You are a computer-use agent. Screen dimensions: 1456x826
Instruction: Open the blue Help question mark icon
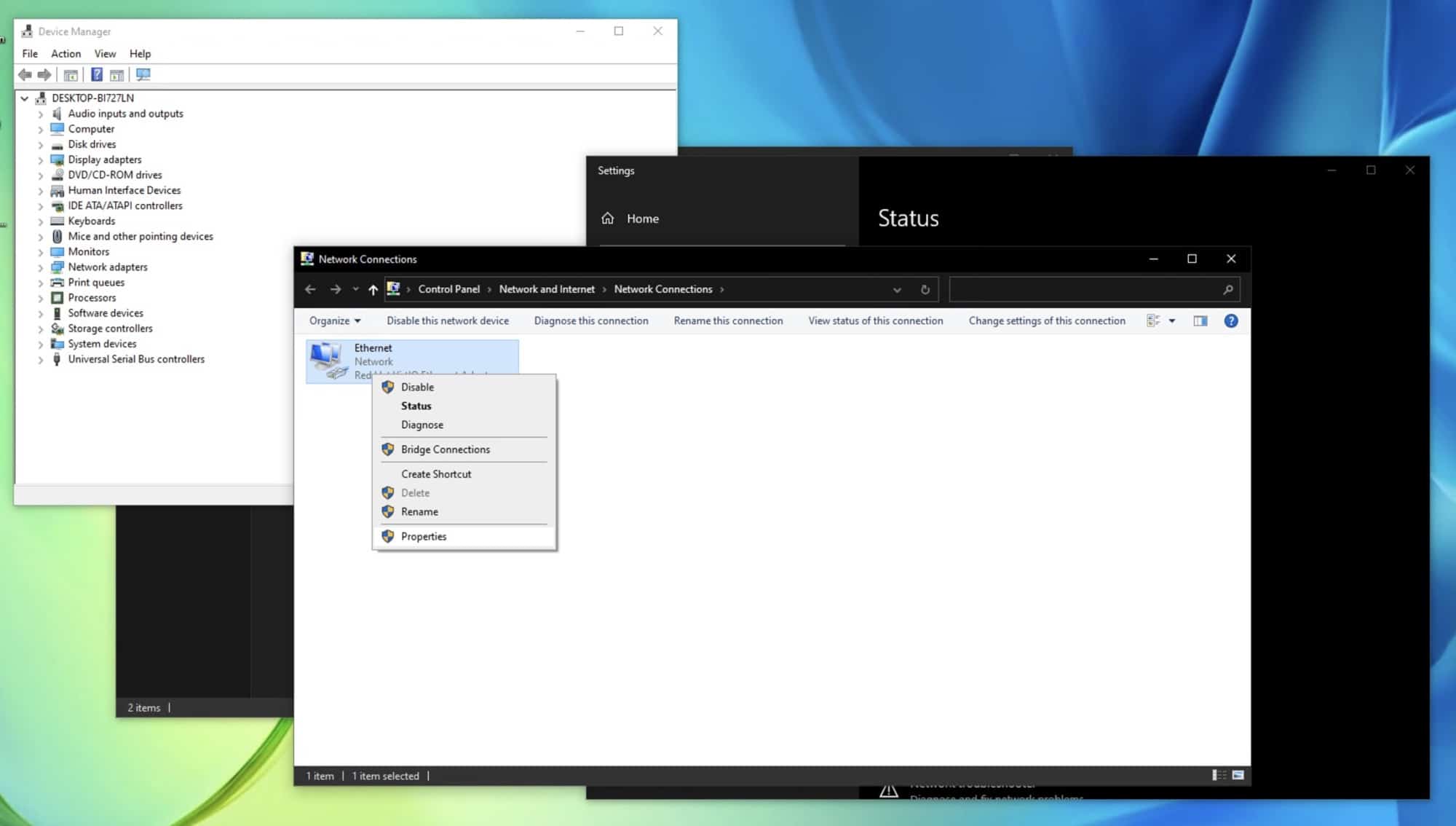point(1231,321)
